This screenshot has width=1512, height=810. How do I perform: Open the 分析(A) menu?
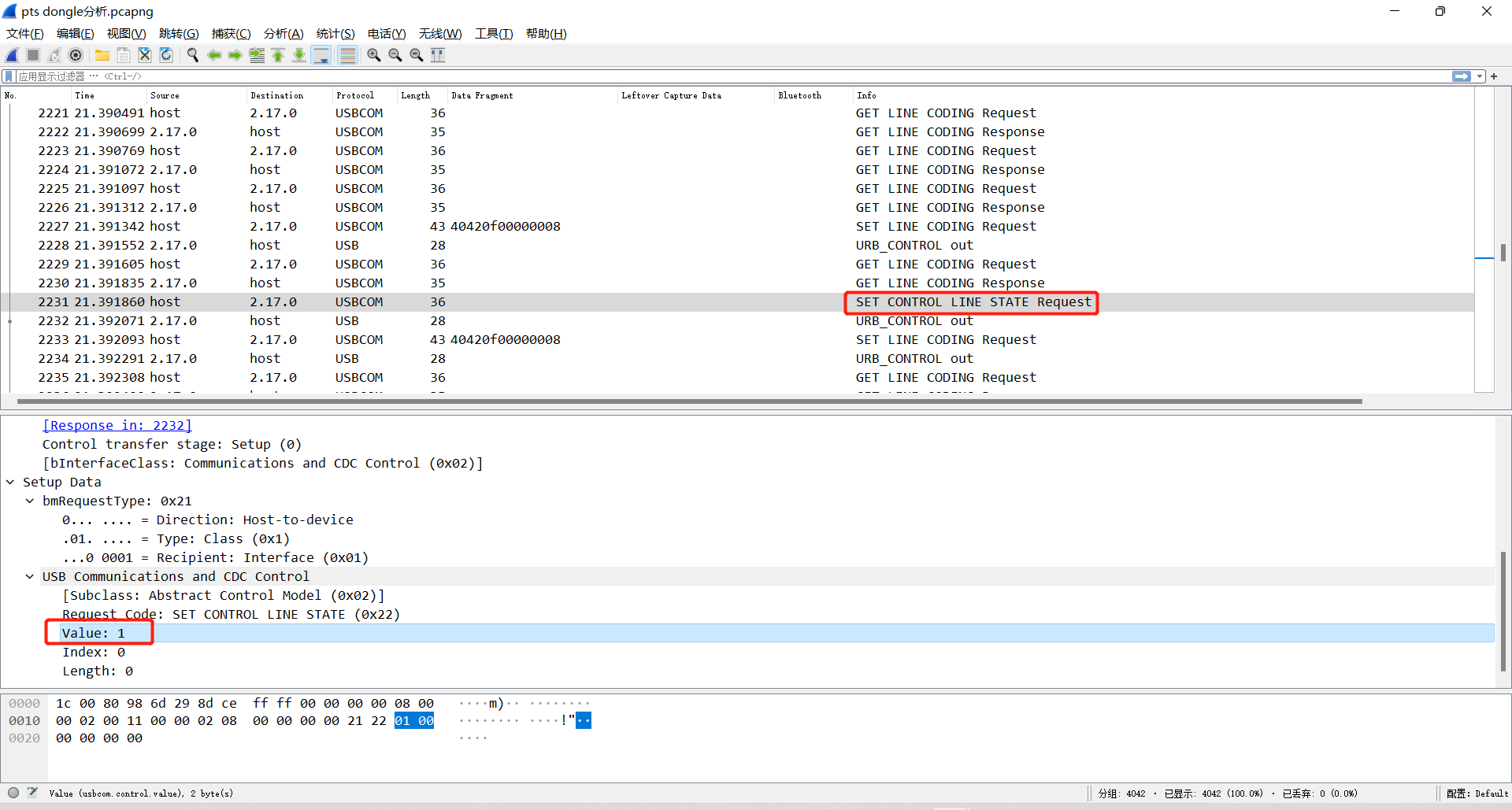tap(283, 34)
